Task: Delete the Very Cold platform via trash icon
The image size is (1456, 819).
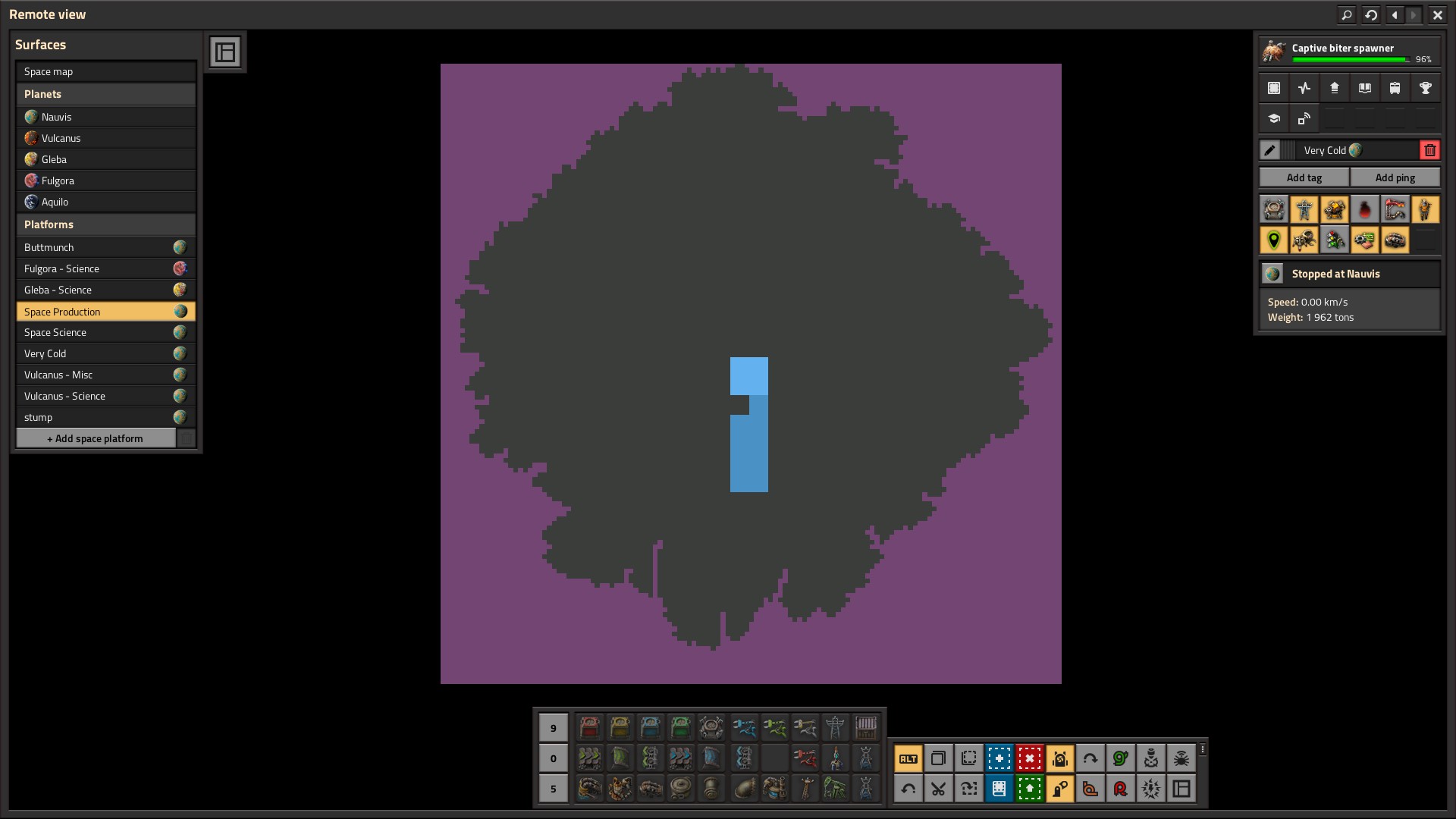Action: tap(1429, 150)
